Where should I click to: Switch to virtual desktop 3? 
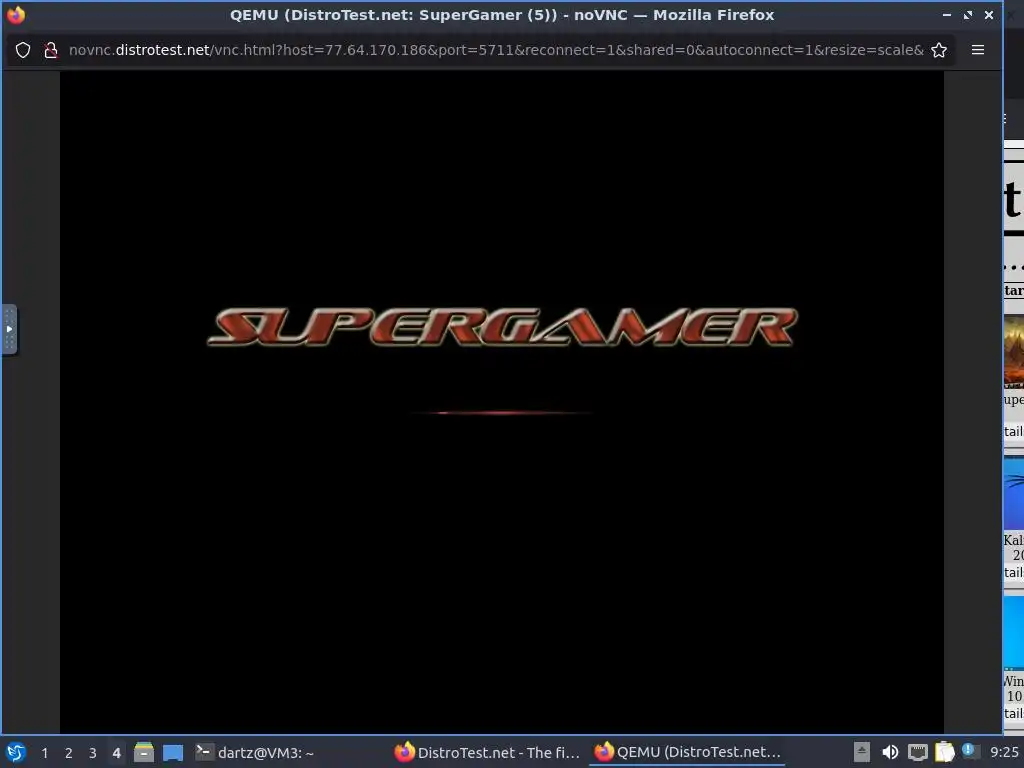tap(93, 753)
